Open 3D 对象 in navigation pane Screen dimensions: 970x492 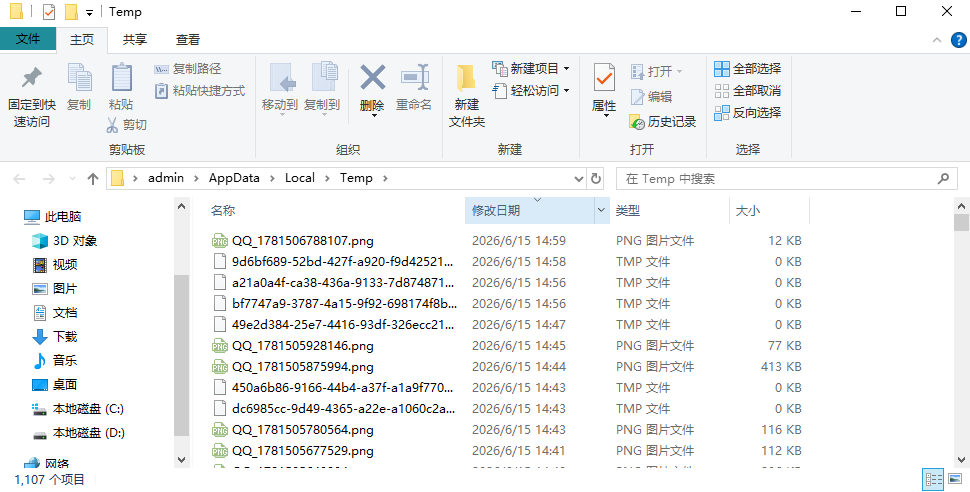pos(64,241)
